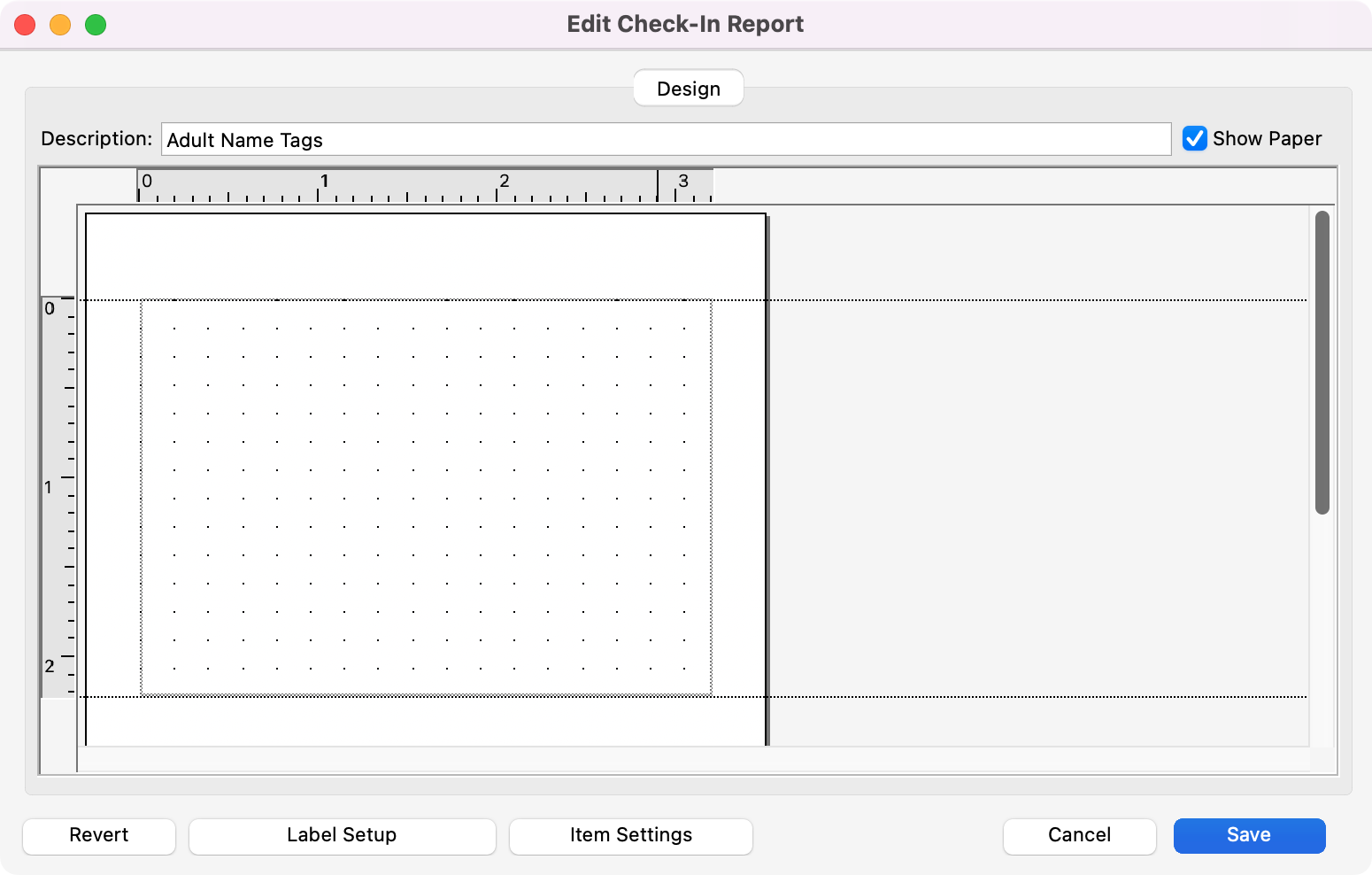The height and width of the screenshot is (875, 1372).
Task: Open the Item Settings dialog
Action: click(x=630, y=835)
